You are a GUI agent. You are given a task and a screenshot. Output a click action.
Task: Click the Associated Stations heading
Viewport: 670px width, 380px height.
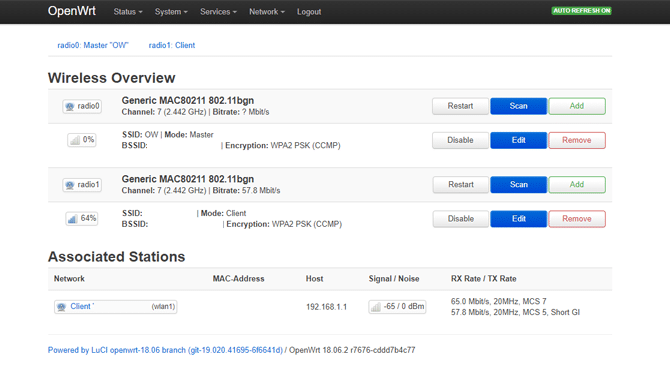[116, 257]
